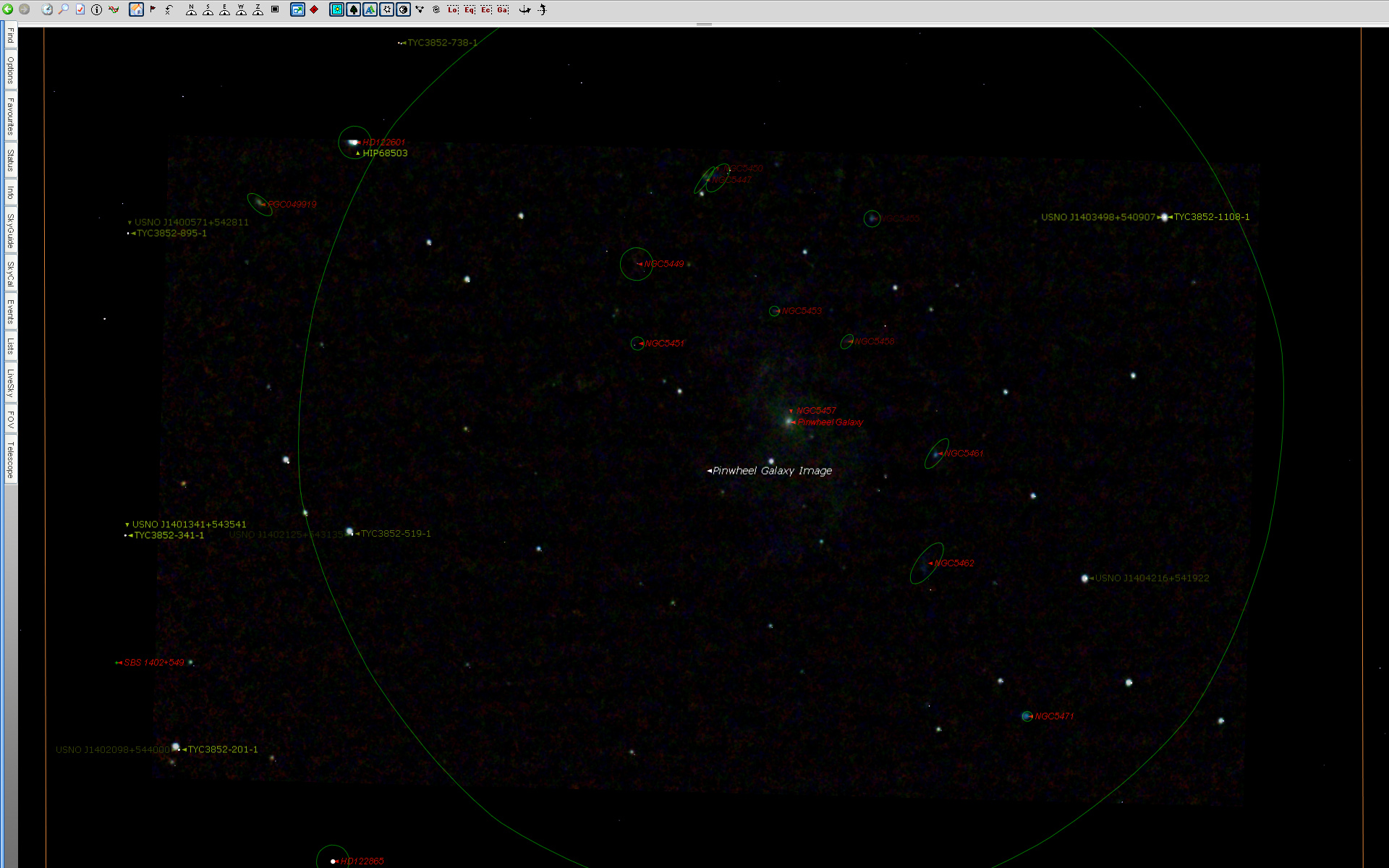This screenshot has width=1389, height=868.
Task: Expand the Favourites side panel
Action: 10,116
